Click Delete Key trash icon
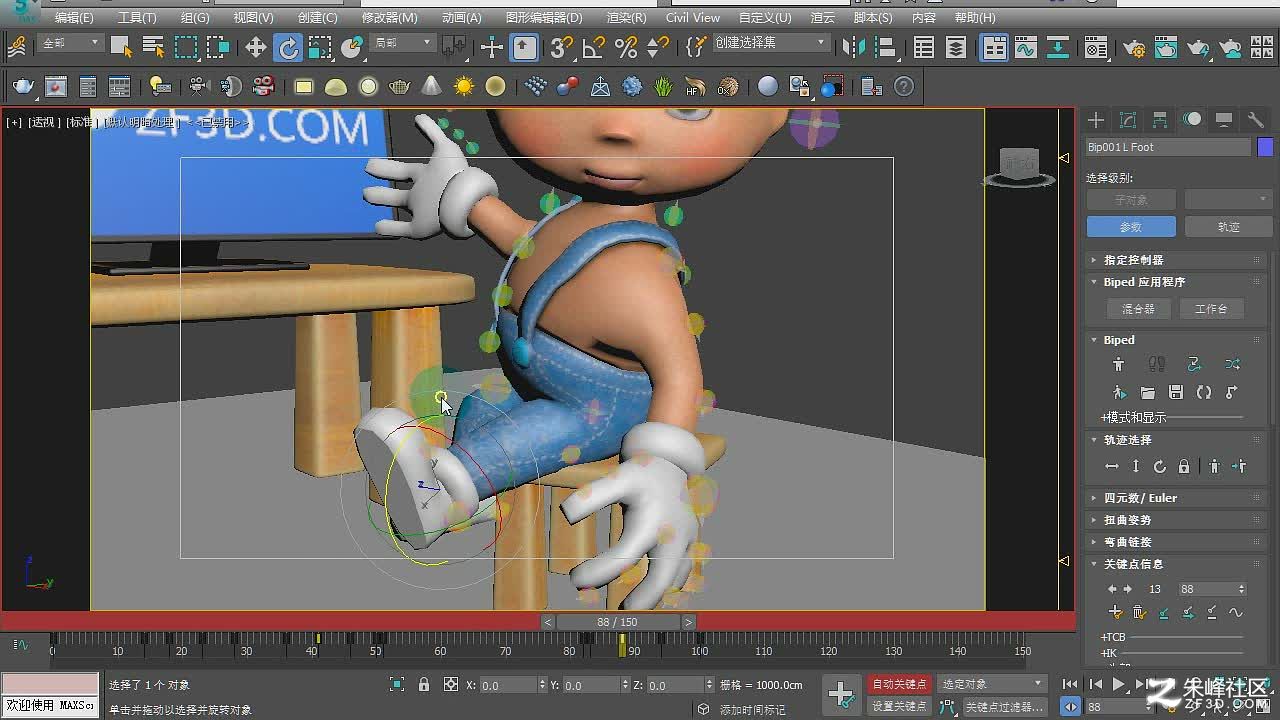The width and height of the screenshot is (1280, 720). [x=1139, y=612]
